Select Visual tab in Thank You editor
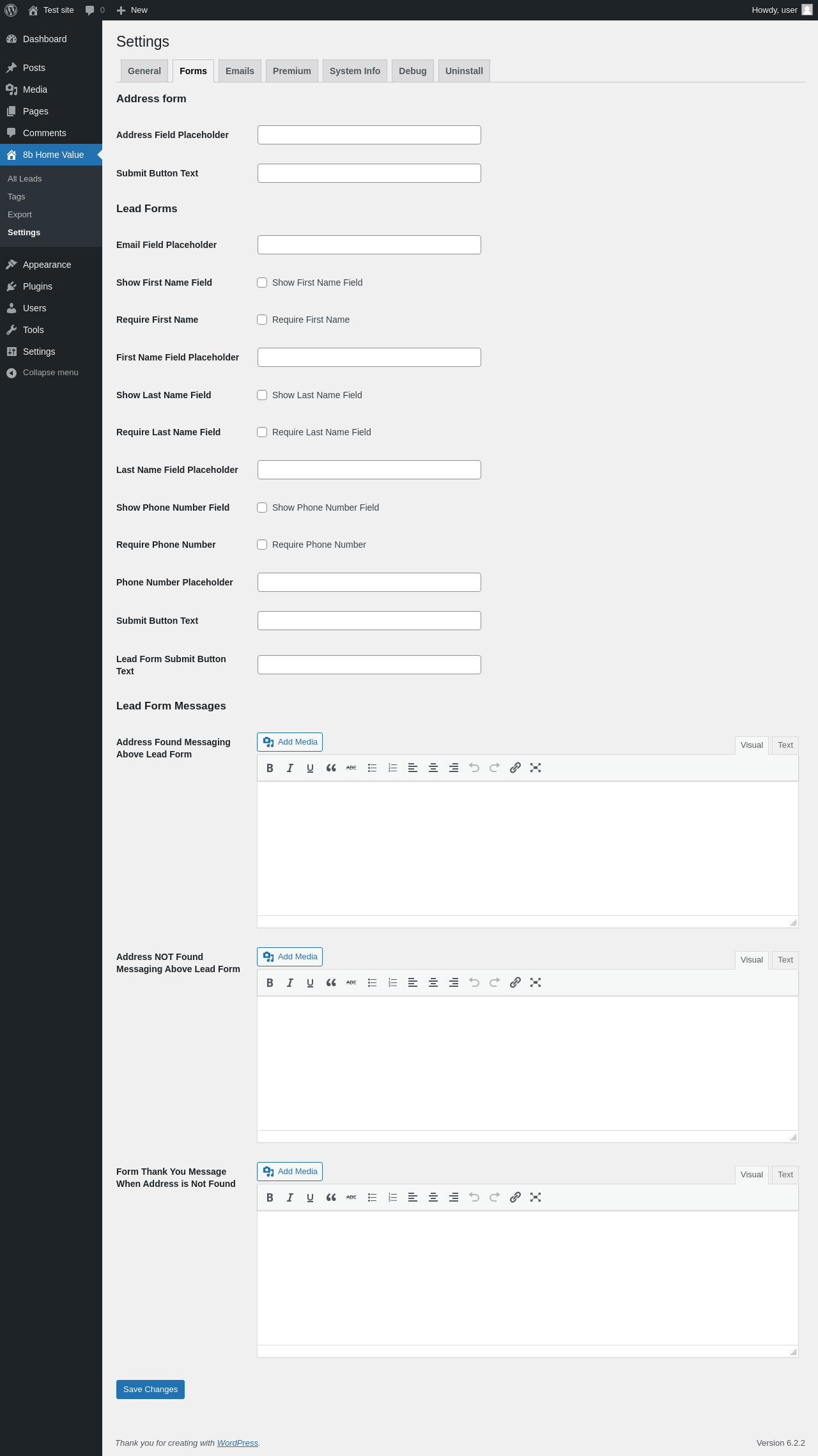 coord(752,1175)
